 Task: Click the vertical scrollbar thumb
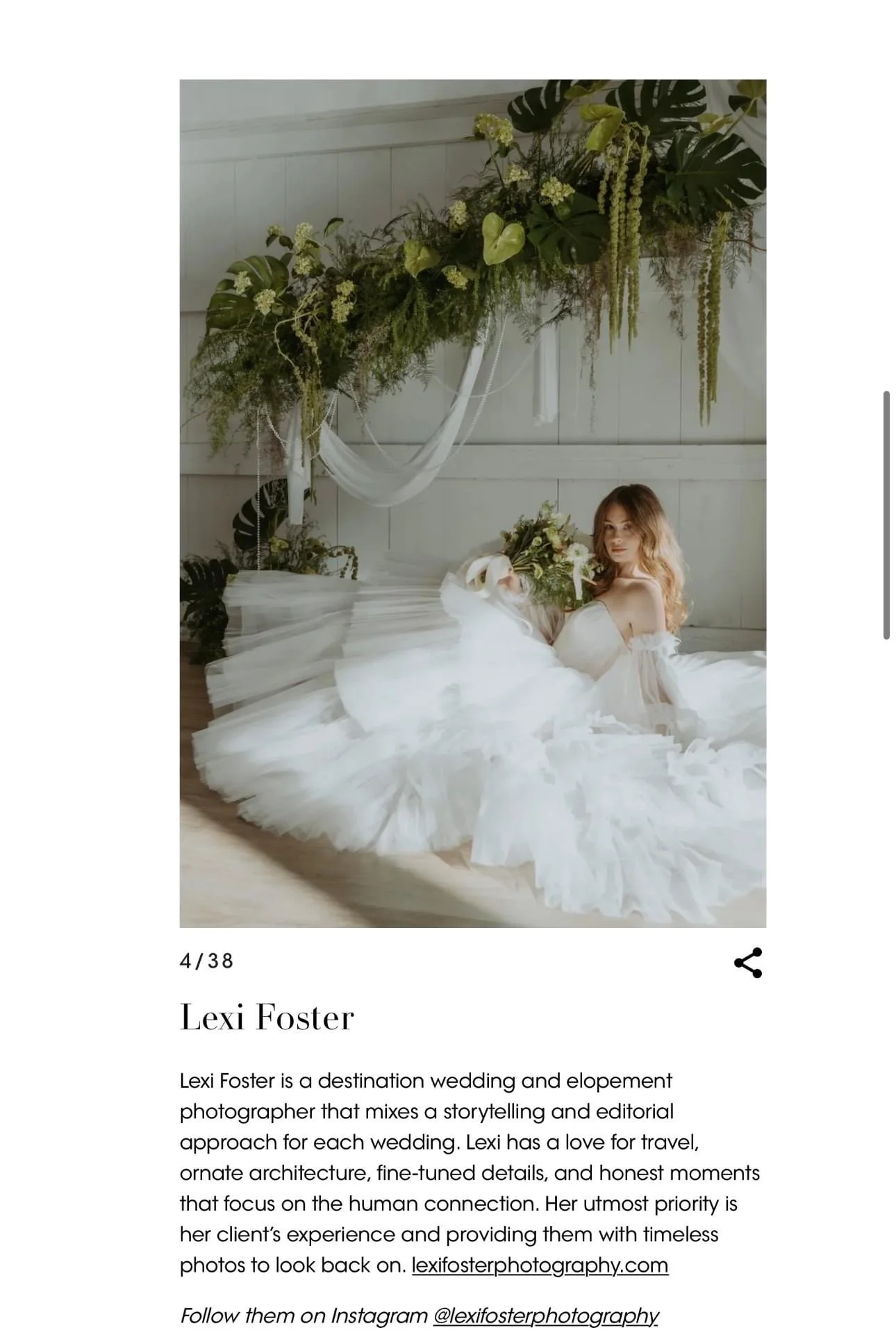886,515
